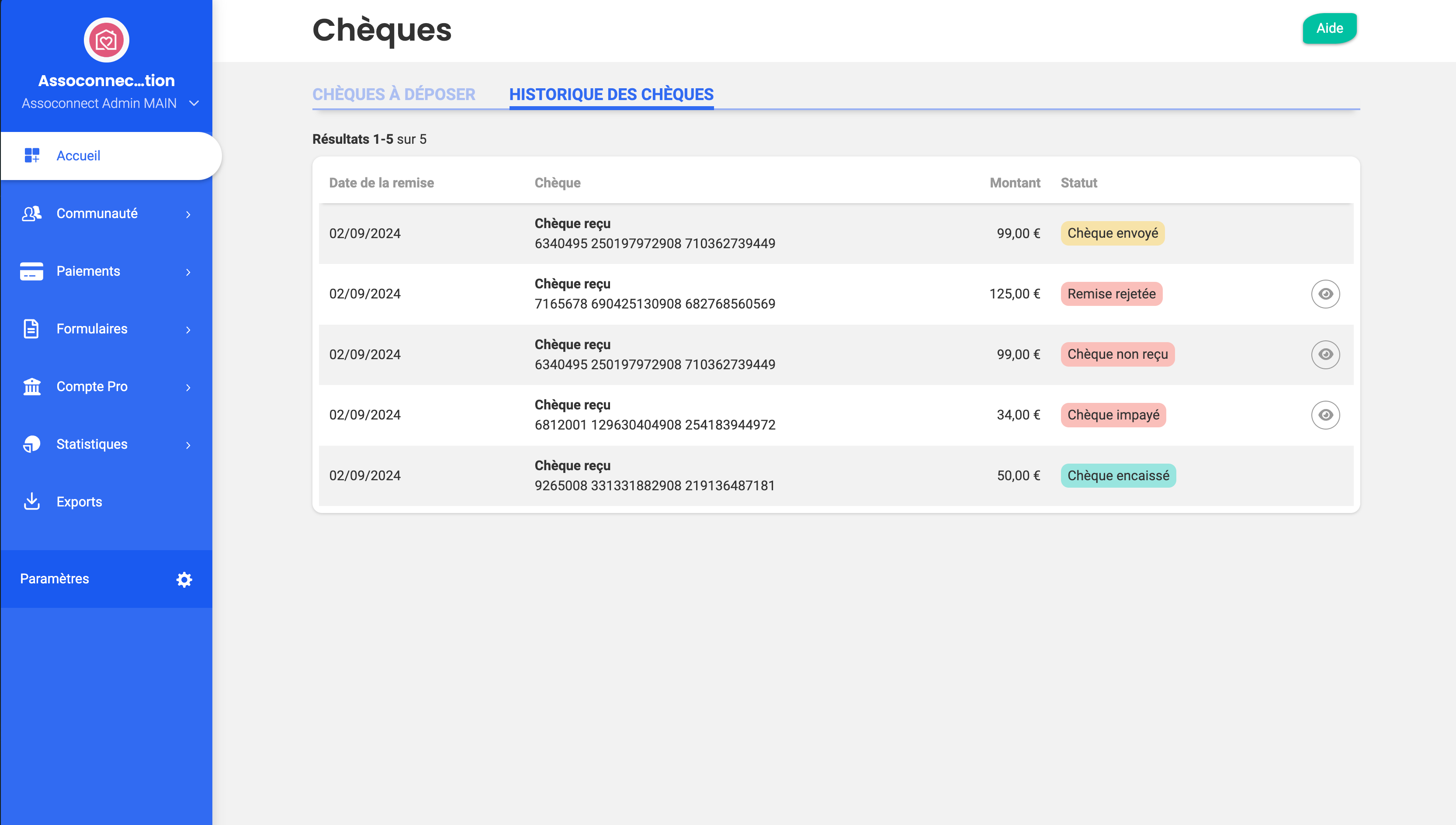1456x825 pixels.
Task: View details of the Chèque impayé row
Action: [x=1325, y=415]
